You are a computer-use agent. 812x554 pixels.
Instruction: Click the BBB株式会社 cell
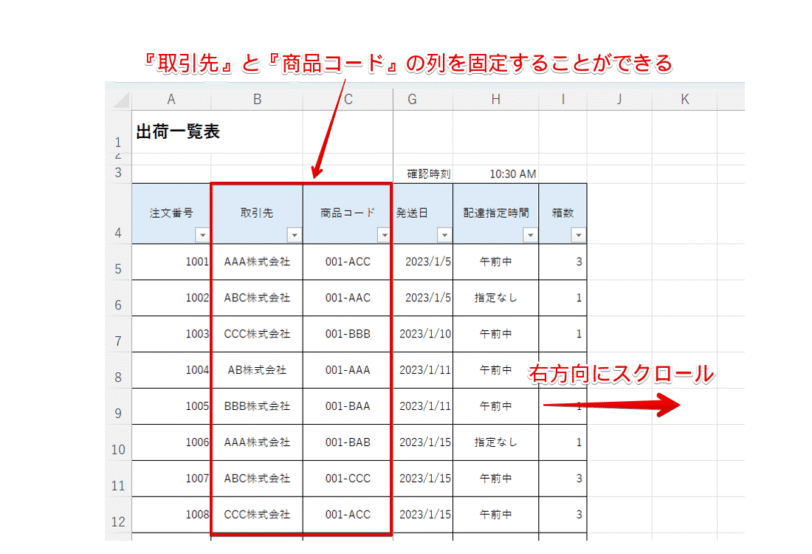tap(257, 406)
